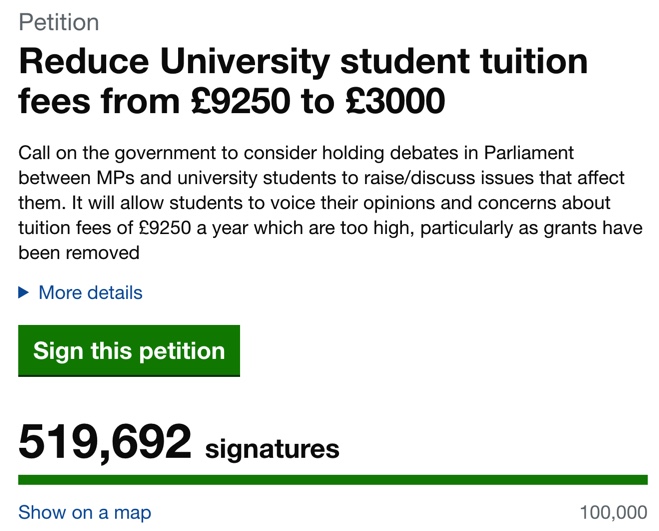The image size is (659, 531).
Task: Click the green signature progress bar
Action: pyautogui.click(x=333, y=480)
